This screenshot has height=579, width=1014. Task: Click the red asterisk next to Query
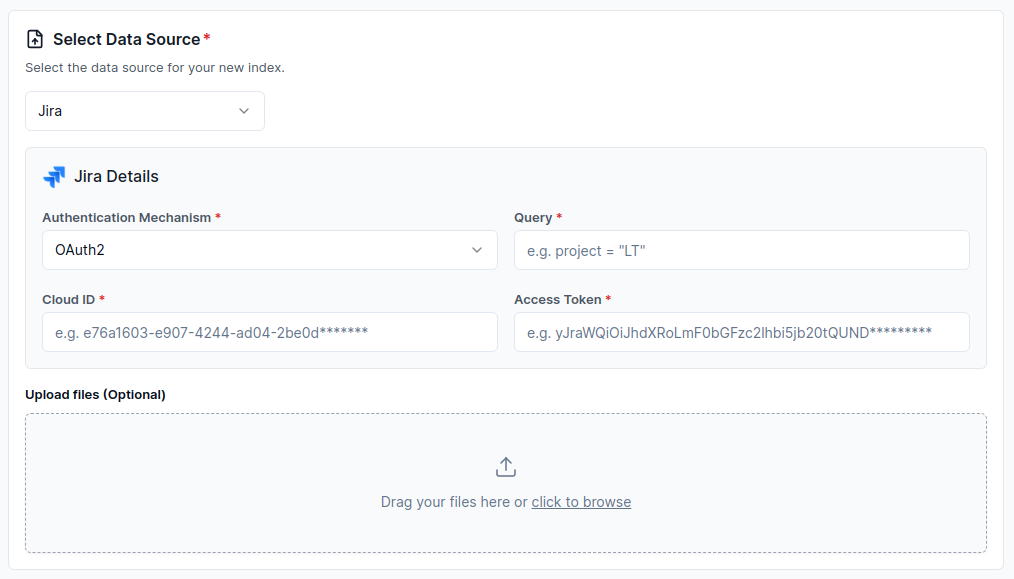coord(559,217)
